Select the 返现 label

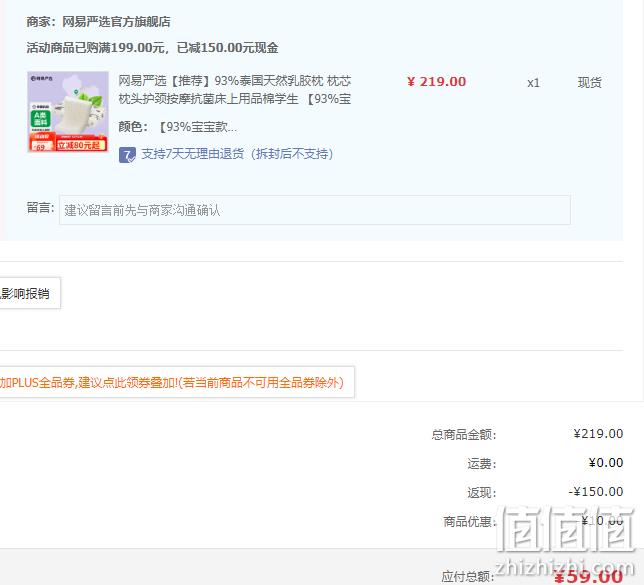coord(482,493)
